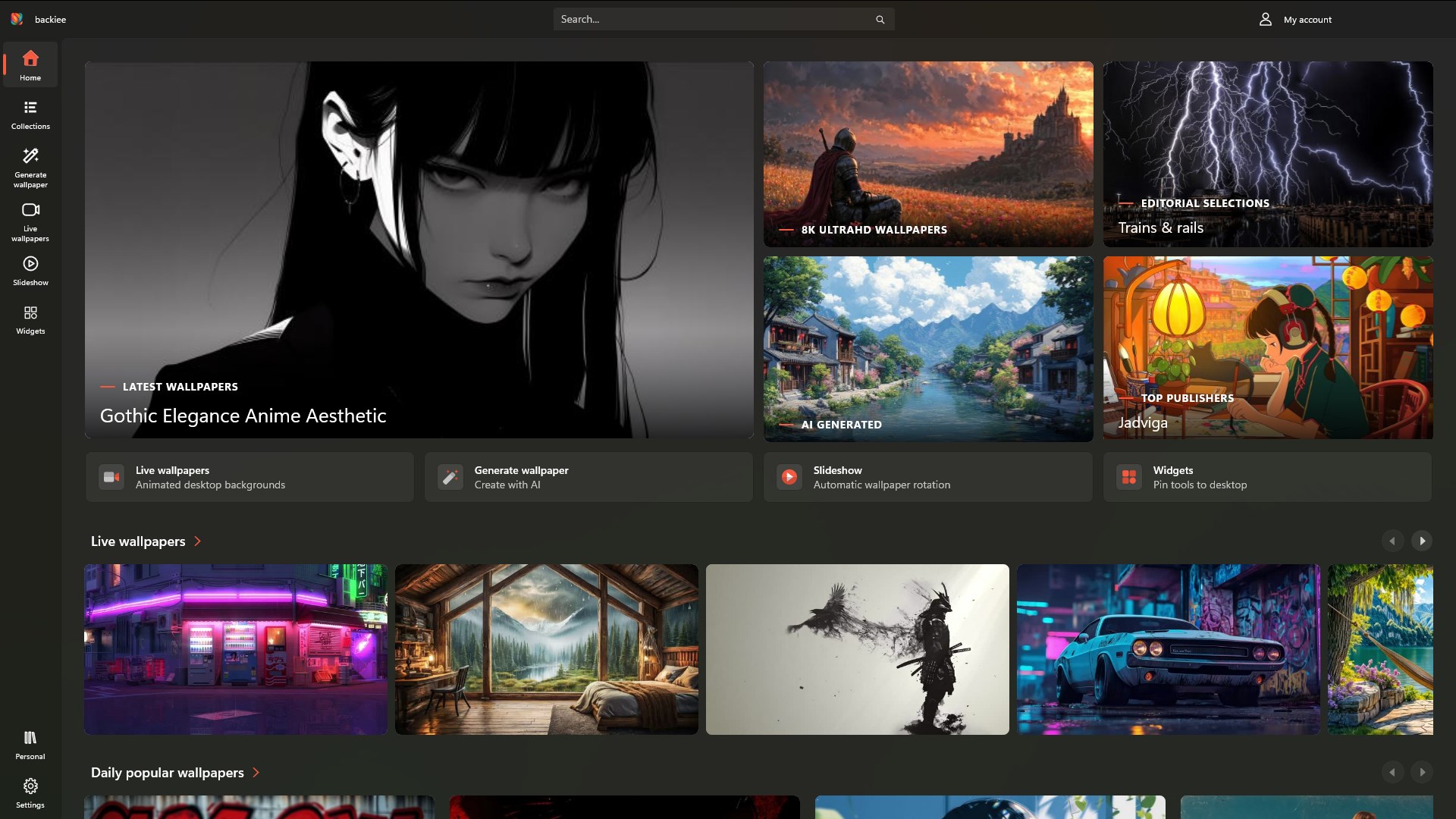Click 'Animated desktop backgrounds' text

pyautogui.click(x=210, y=485)
